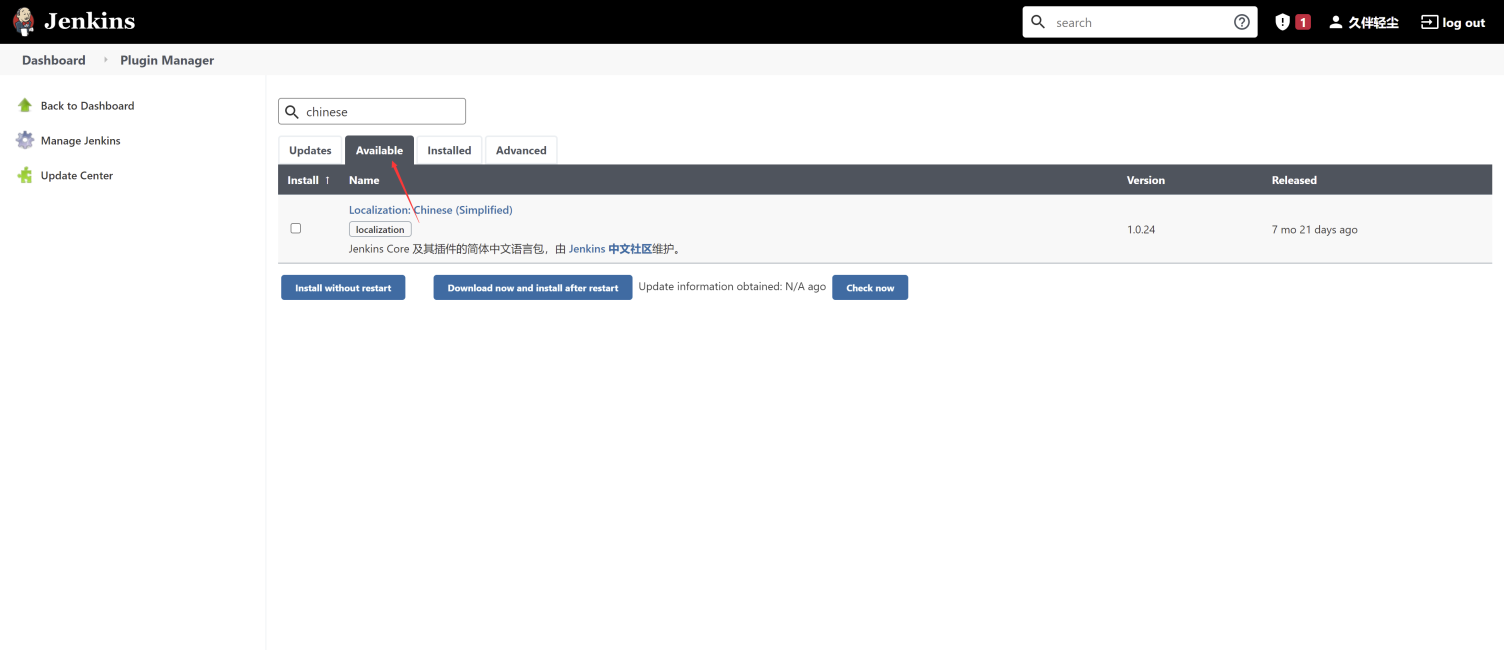Sort by the Install column header
The width and height of the screenshot is (1504, 650).
(x=308, y=180)
